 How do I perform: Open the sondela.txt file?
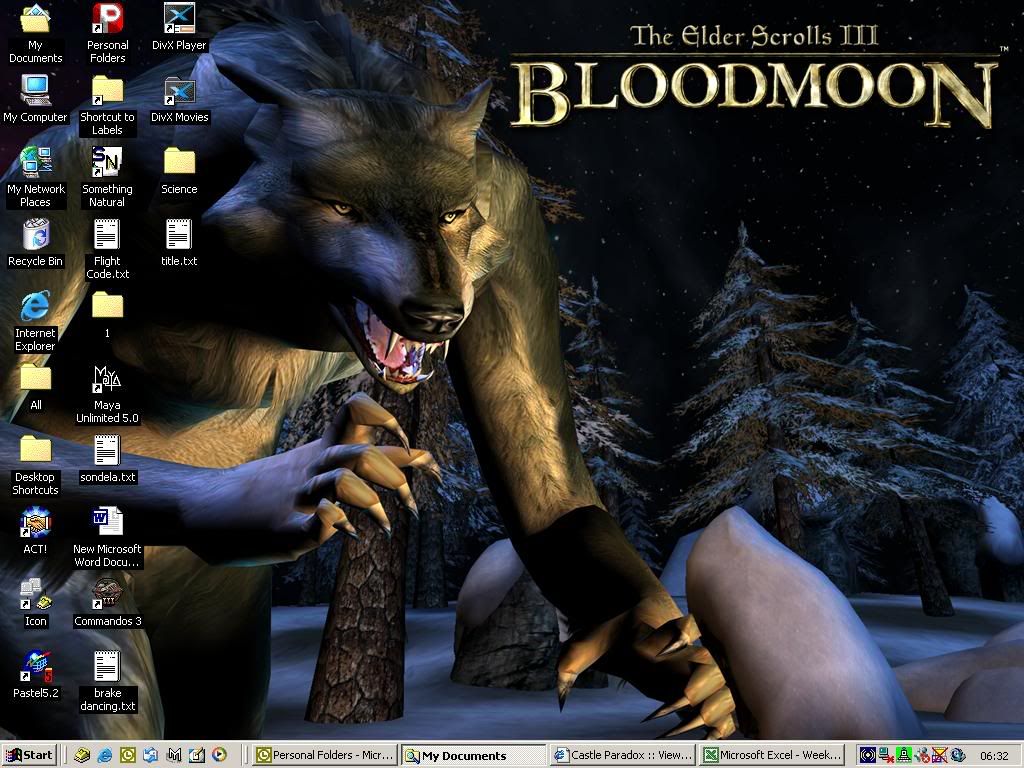[x=107, y=458]
